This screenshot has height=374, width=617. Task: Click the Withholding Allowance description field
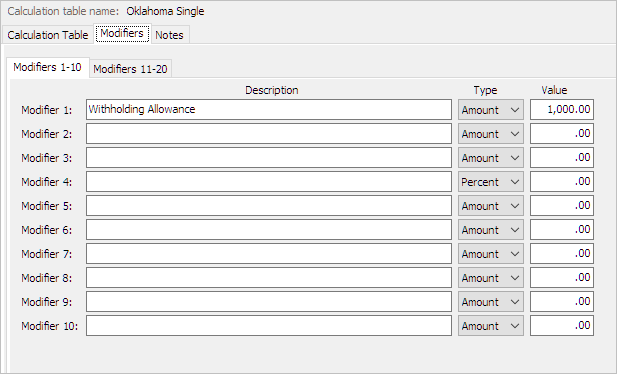[x=269, y=109]
